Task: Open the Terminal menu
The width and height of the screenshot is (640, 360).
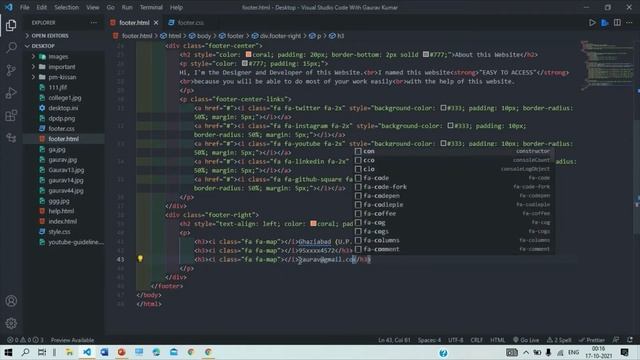Action: (151, 7)
